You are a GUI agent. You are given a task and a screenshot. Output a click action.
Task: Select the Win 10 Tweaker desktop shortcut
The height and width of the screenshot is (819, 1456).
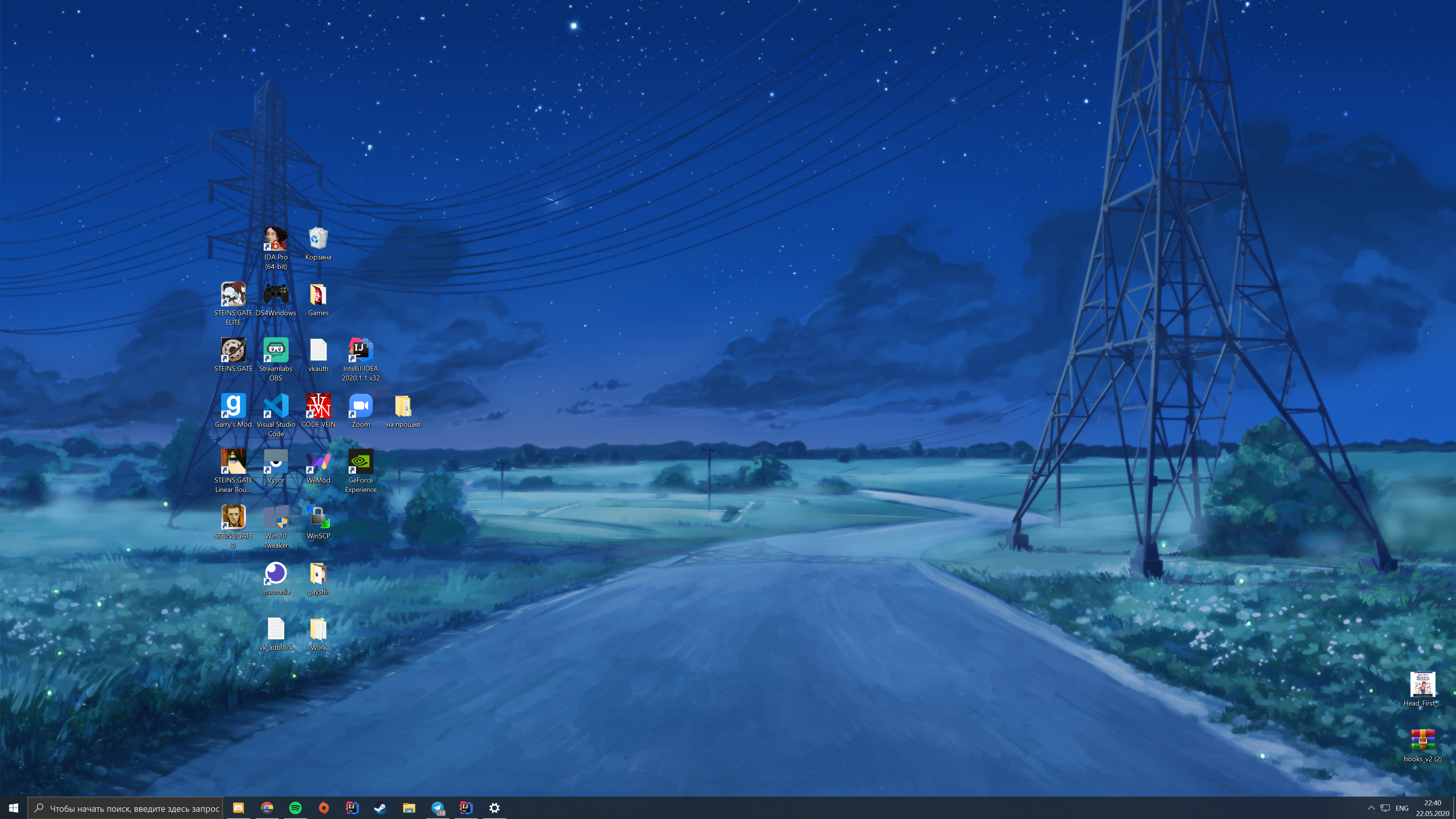(x=276, y=527)
